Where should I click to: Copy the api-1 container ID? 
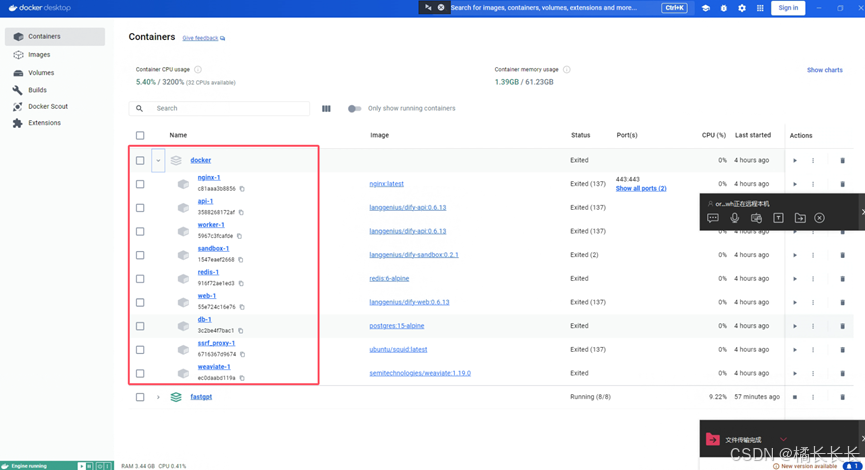[241, 212]
